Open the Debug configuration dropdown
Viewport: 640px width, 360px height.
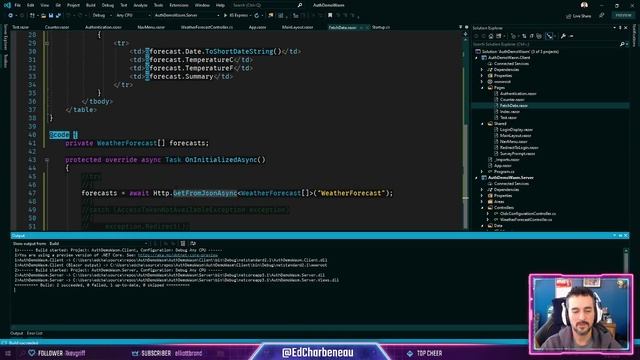tap(102, 16)
